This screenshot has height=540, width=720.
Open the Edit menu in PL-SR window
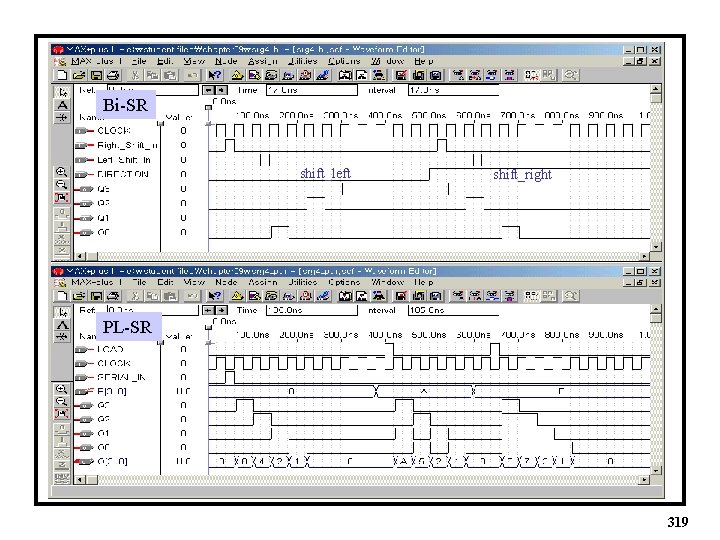coord(165,282)
